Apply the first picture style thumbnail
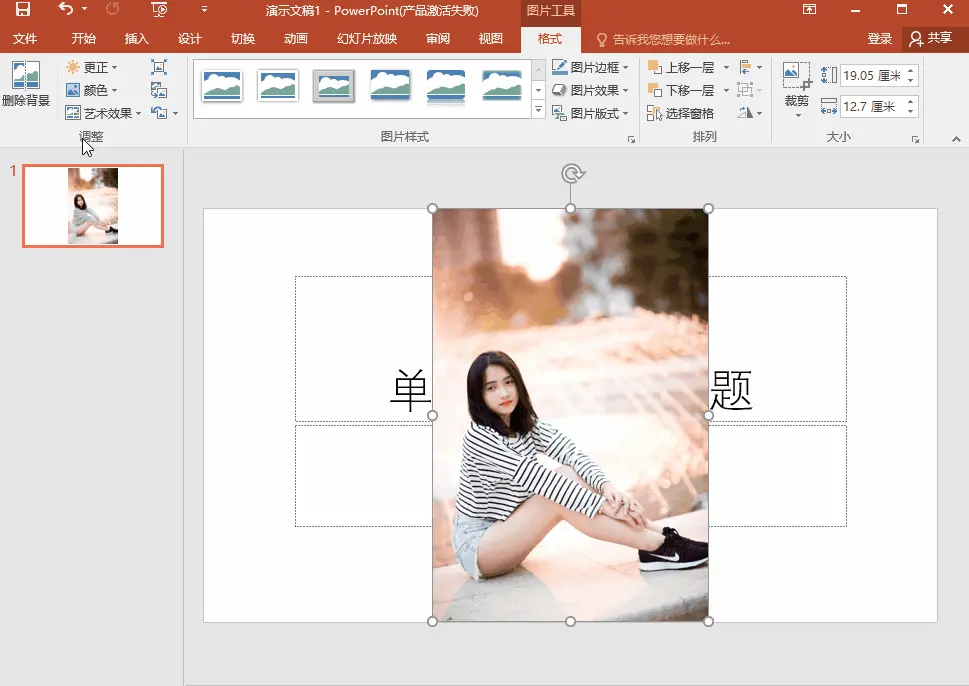This screenshot has height=686, width=969. click(222, 86)
